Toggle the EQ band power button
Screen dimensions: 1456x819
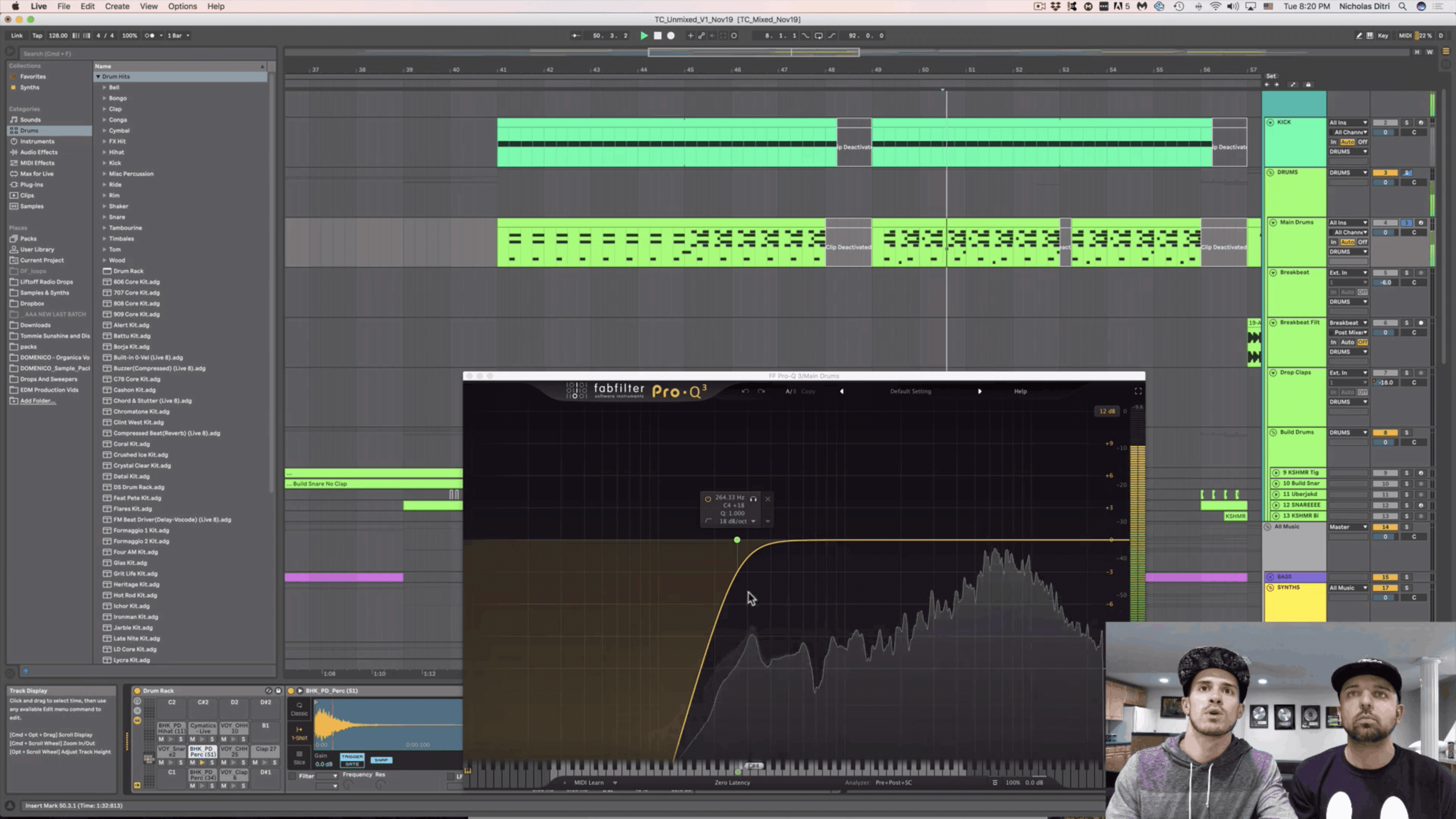(x=708, y=499)
